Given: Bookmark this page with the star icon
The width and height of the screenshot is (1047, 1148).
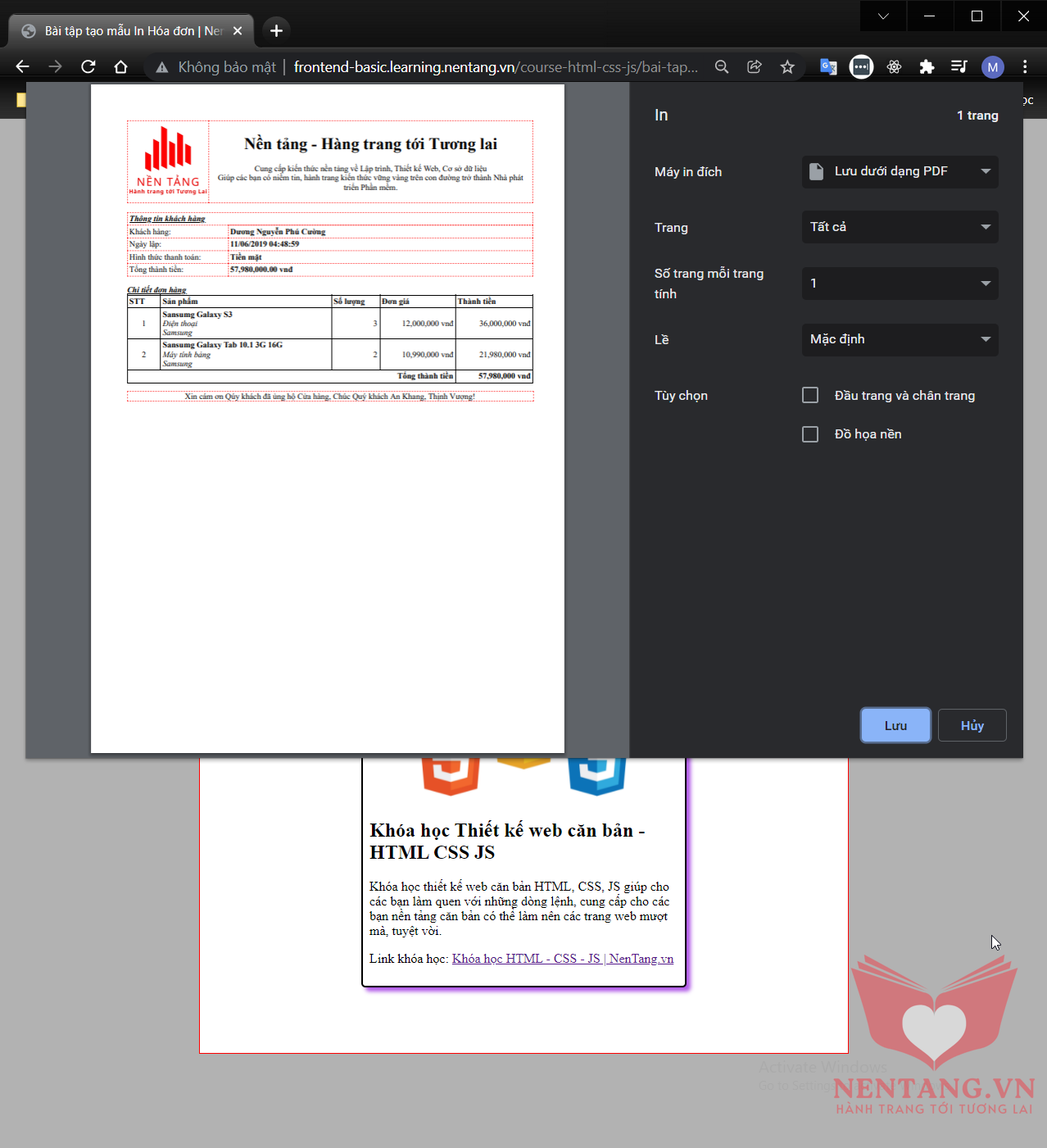Looking at the screenshot, I should pyautogui.click(x=787, y=67).
